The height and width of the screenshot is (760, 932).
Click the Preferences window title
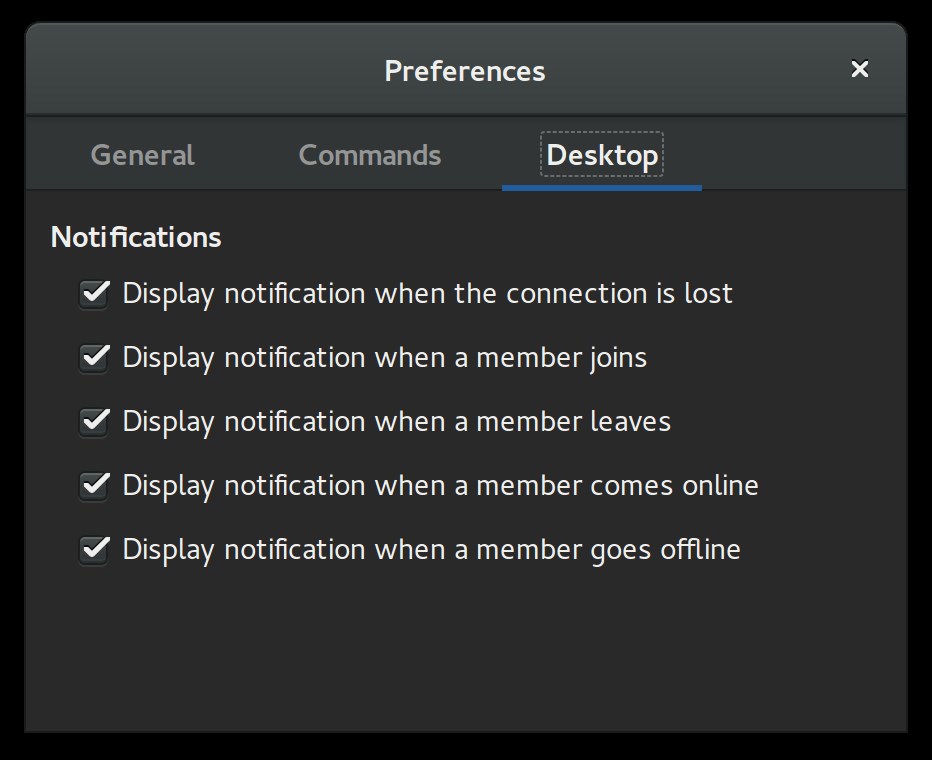[465, 71]
